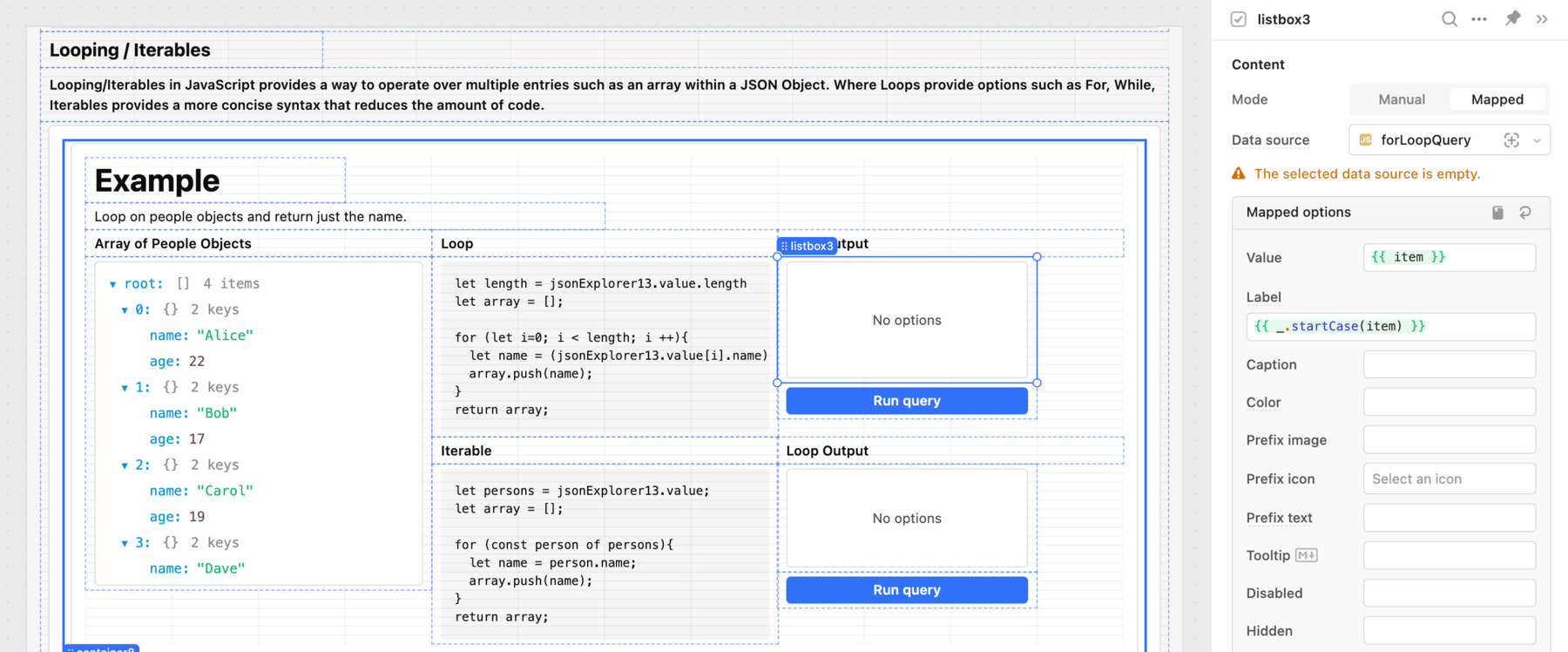Open the three-dot more options menu

click(1479, 19)
